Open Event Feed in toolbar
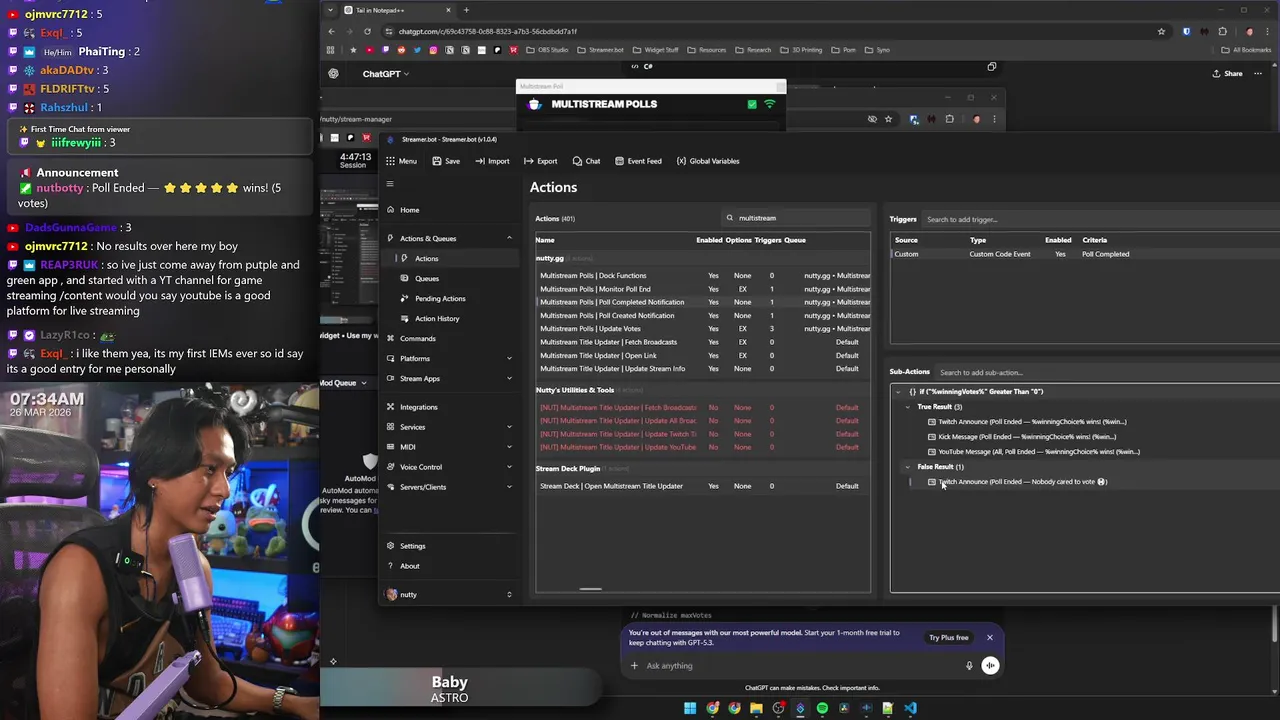 tap(638, 161)
